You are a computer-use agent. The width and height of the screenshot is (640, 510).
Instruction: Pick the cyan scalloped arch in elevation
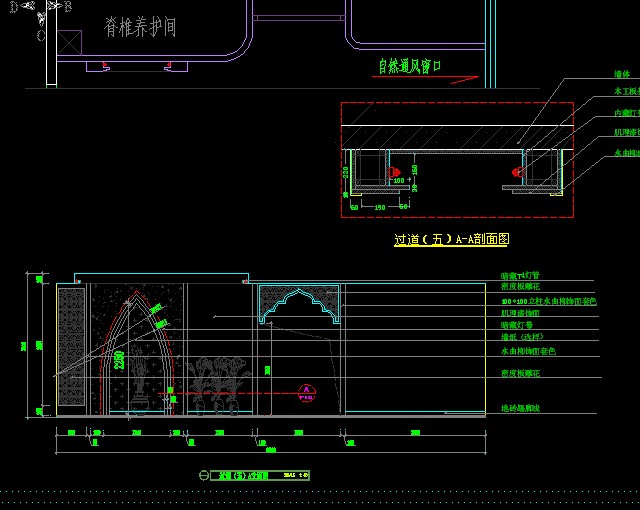pos(299,304)
